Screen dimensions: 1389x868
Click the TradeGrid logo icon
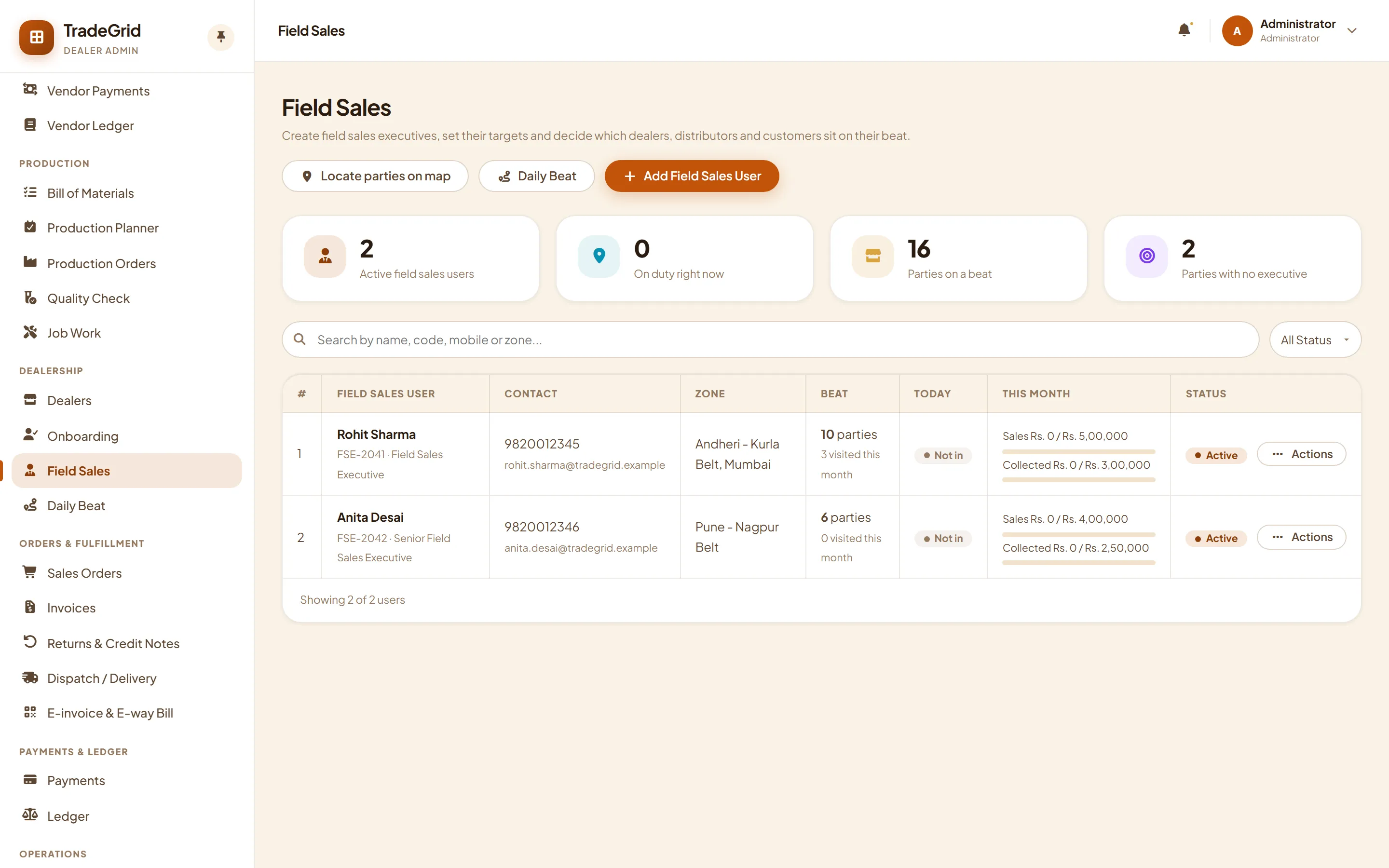[x=37, y=37]
